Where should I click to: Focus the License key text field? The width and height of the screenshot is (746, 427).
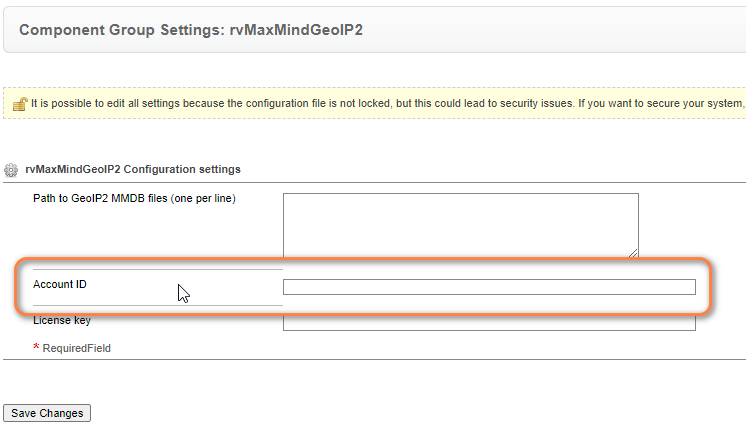click(489, 323)
